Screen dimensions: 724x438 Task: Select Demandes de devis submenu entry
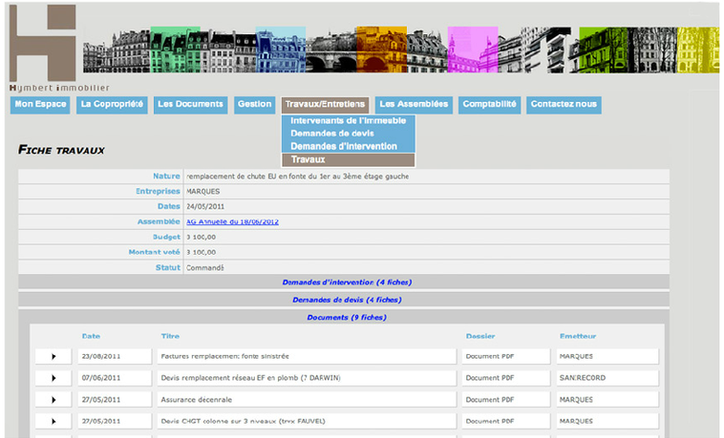(x=348, y=133)
